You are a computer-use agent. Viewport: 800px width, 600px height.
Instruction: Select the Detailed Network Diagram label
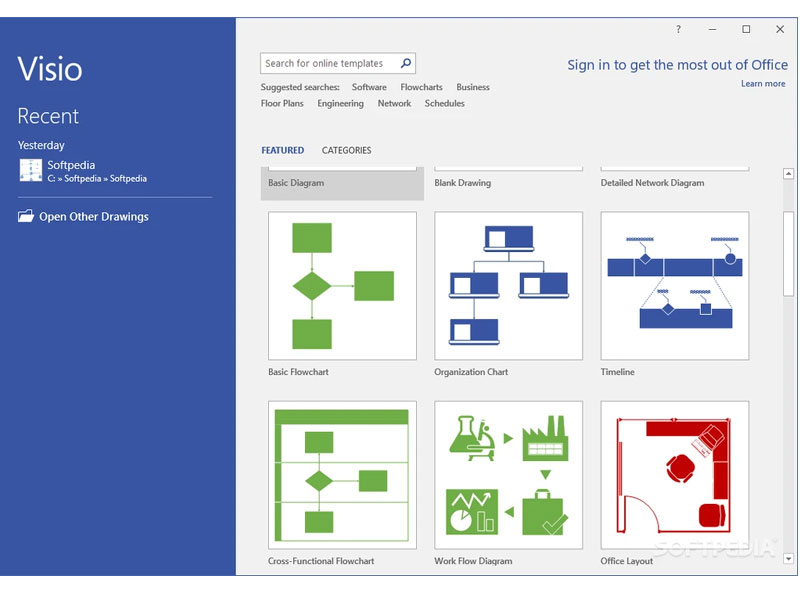pos(652,183)
